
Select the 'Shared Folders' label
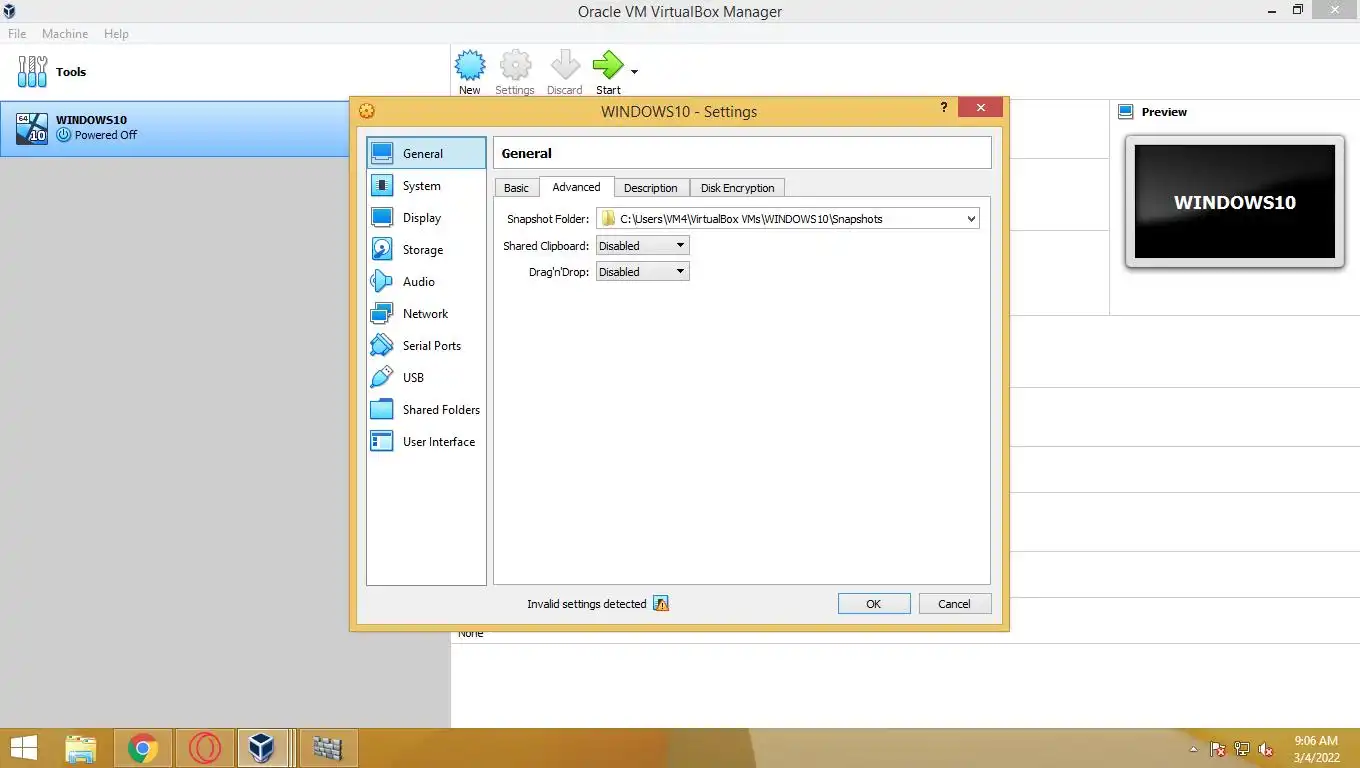pyautogui.click(x=441, y=410)
